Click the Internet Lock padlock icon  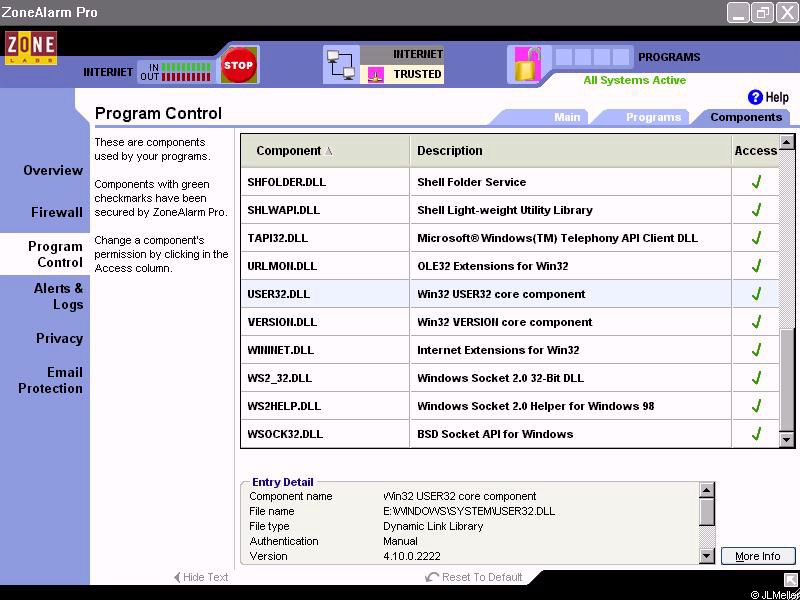(528, 64)
